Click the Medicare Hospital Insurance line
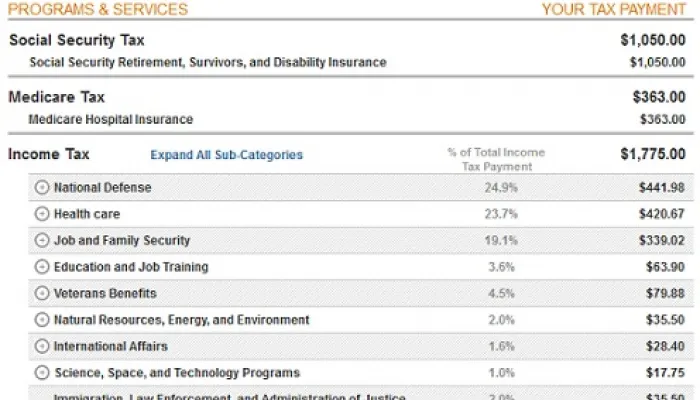The width and height of the screenshot is (700, 400). click(x=110, y=119)
